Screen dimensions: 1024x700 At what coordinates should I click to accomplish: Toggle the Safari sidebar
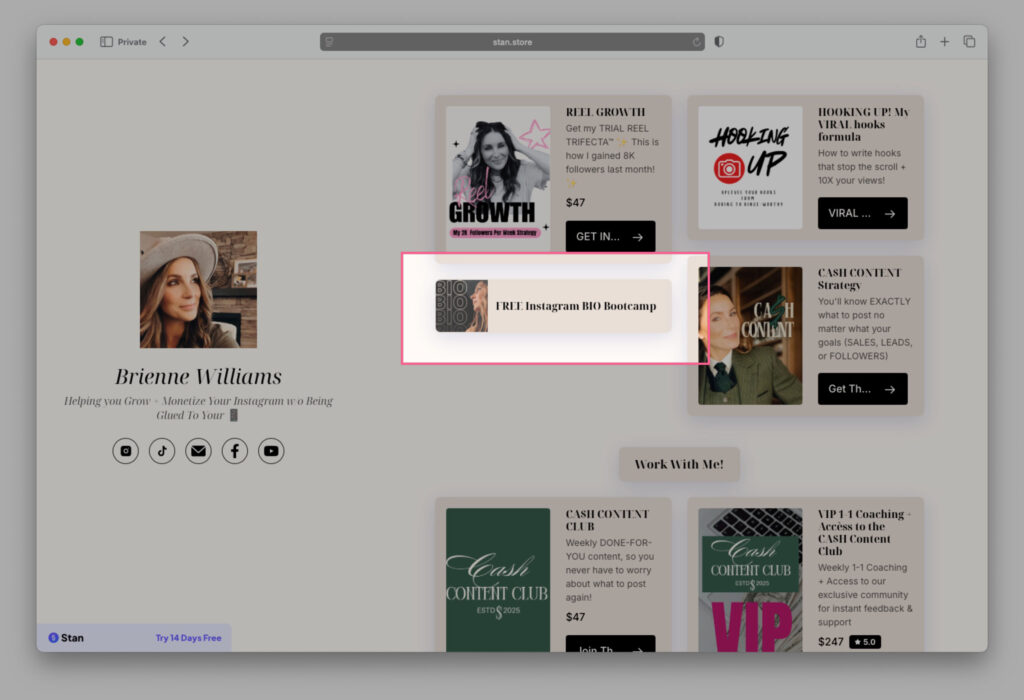(106, 42)
